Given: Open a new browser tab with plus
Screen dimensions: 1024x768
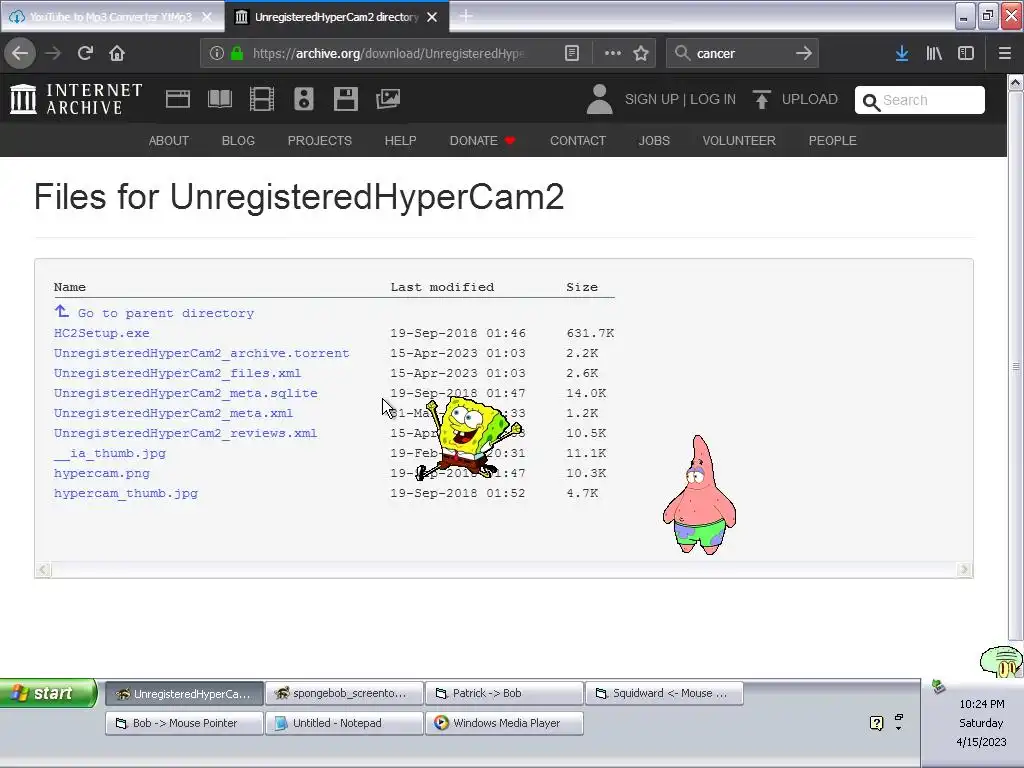Looking at the screenshot, I should (466, 16).
